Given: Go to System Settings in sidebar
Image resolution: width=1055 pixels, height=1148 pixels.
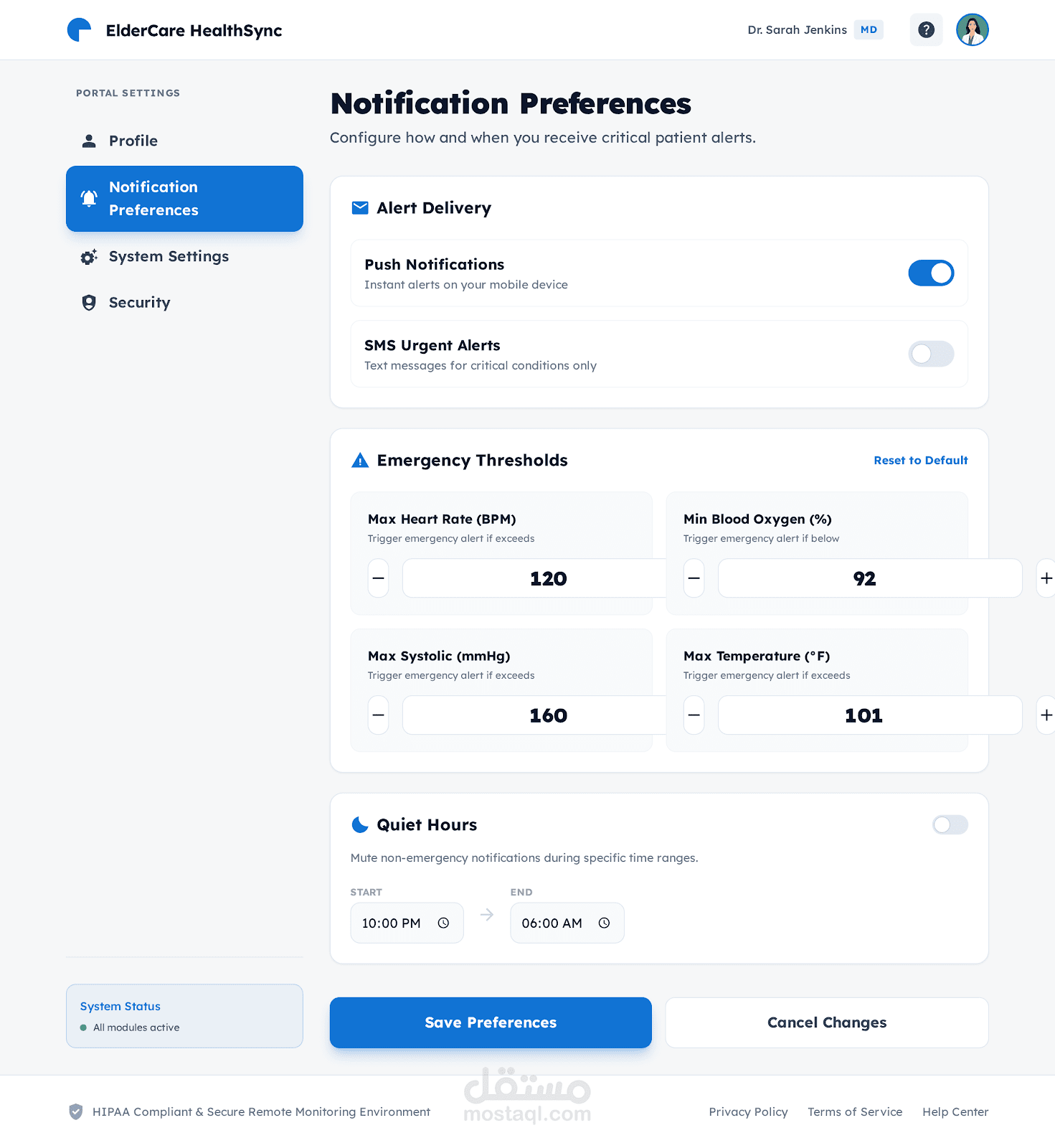Looking at the screenshot, I should [169, 257].
